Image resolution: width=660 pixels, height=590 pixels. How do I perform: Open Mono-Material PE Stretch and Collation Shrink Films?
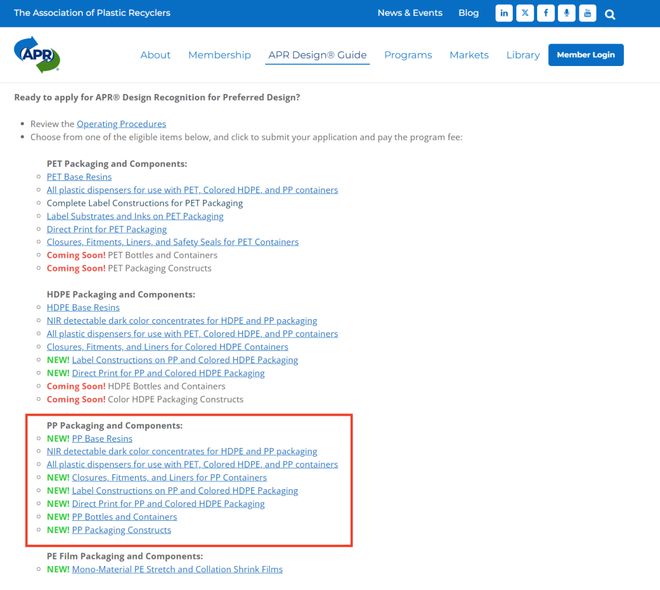177,569
